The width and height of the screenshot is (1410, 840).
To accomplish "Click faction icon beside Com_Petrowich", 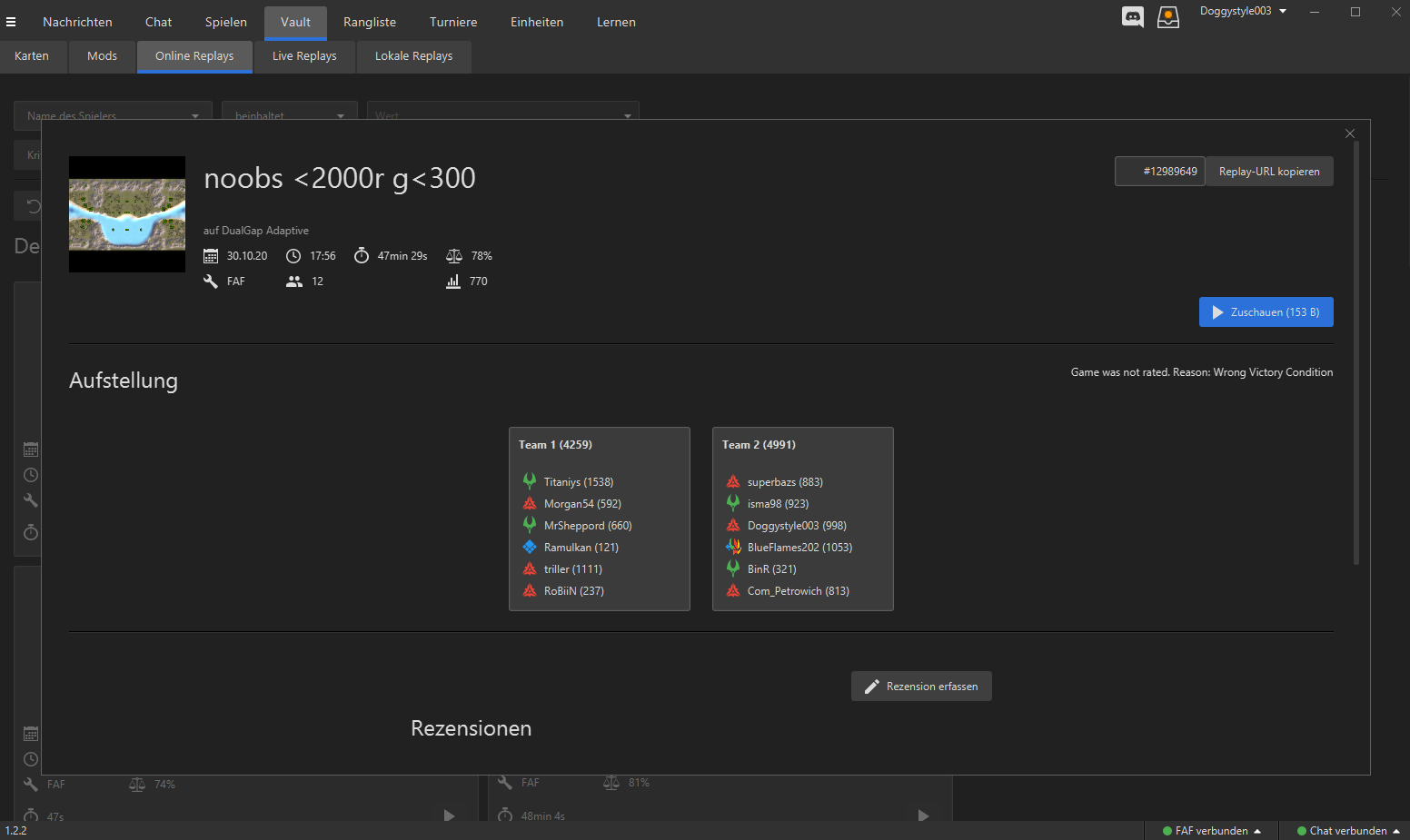I will pos(733,590).
